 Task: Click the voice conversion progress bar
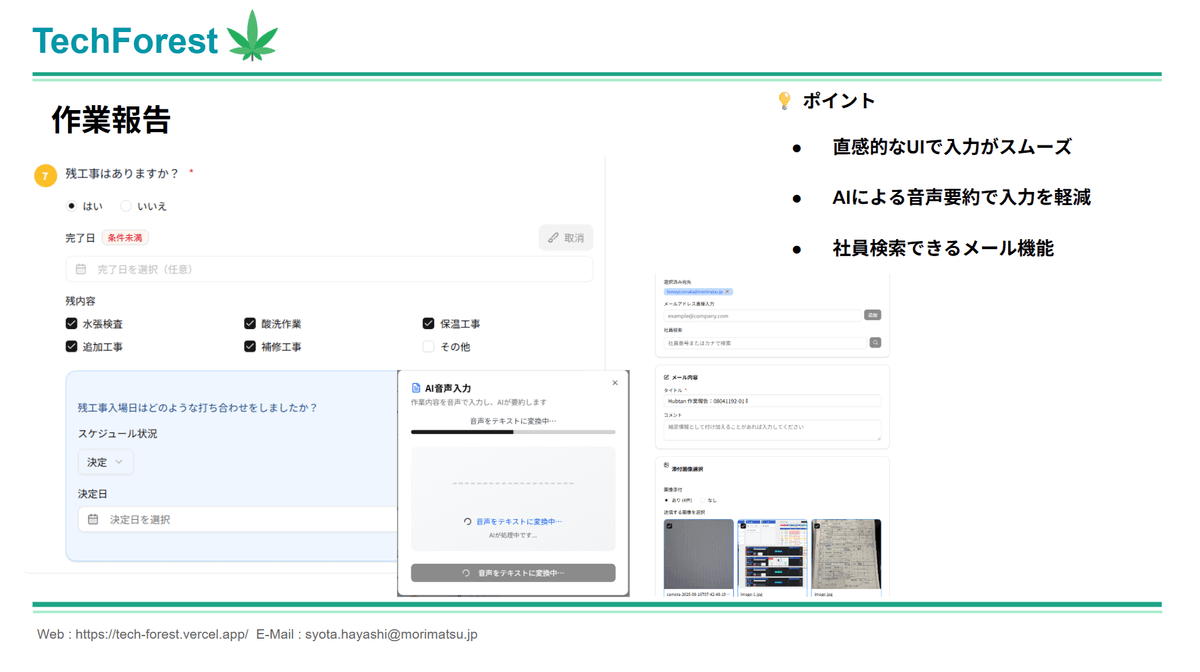(513, 431)
